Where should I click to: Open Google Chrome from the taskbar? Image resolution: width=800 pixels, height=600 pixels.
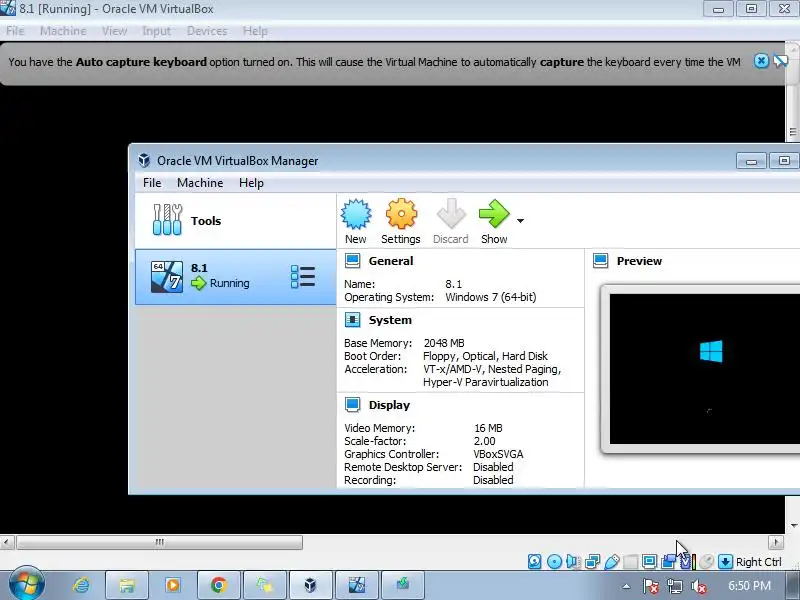[218, 585]
